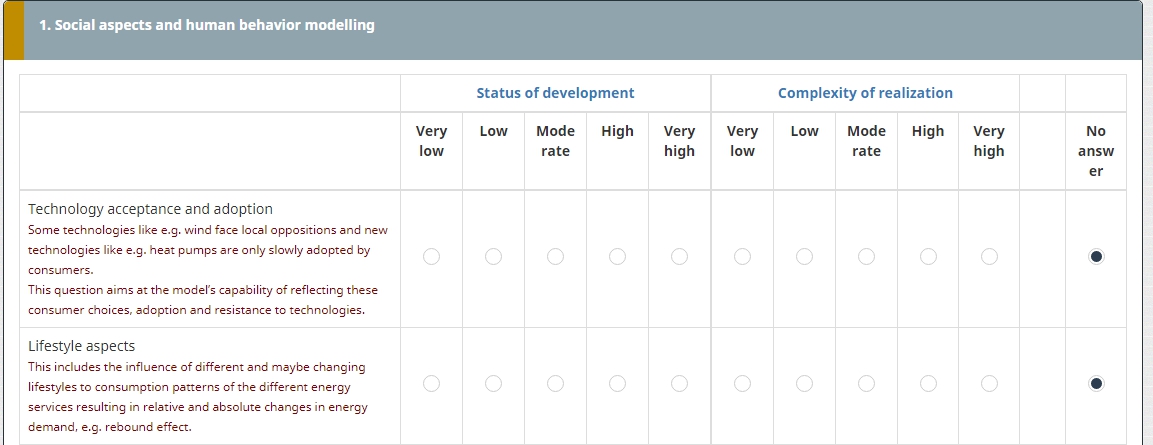Choose Low complexity for Technology acceptance
This screenshot has width=1153, height=445.
coord(804,257)
